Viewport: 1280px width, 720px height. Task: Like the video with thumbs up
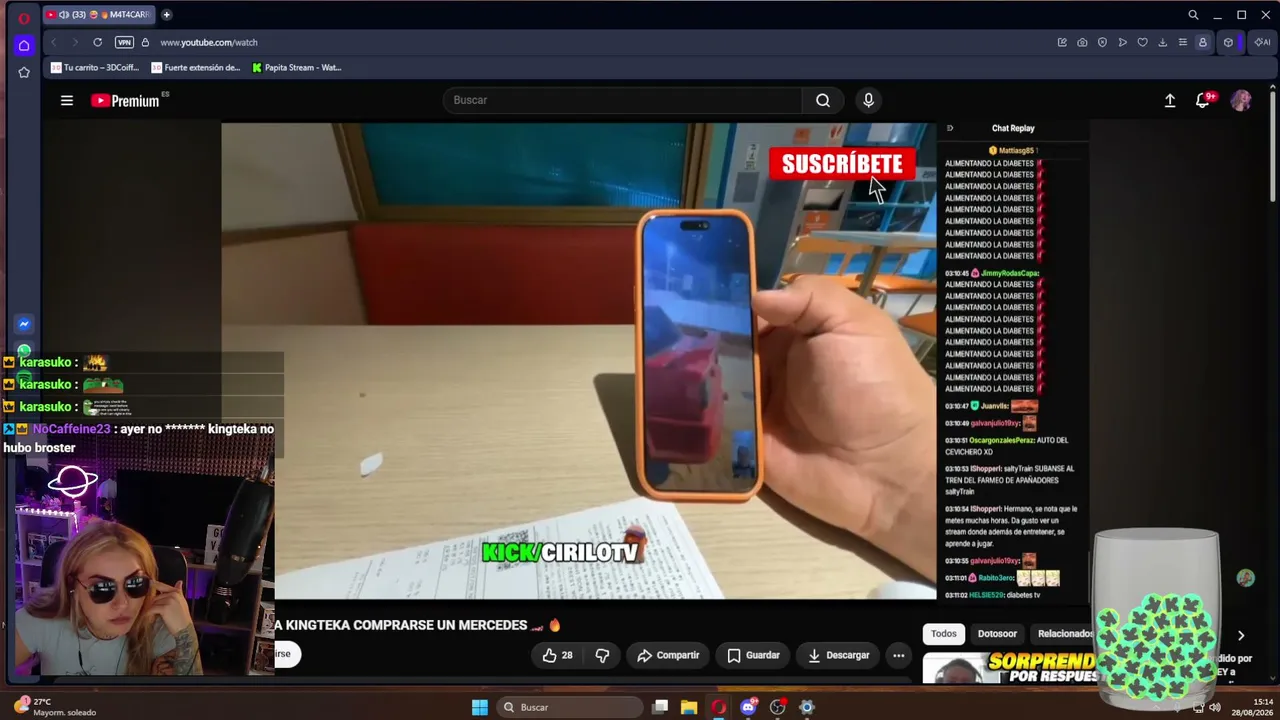click(x=558, y=655)
